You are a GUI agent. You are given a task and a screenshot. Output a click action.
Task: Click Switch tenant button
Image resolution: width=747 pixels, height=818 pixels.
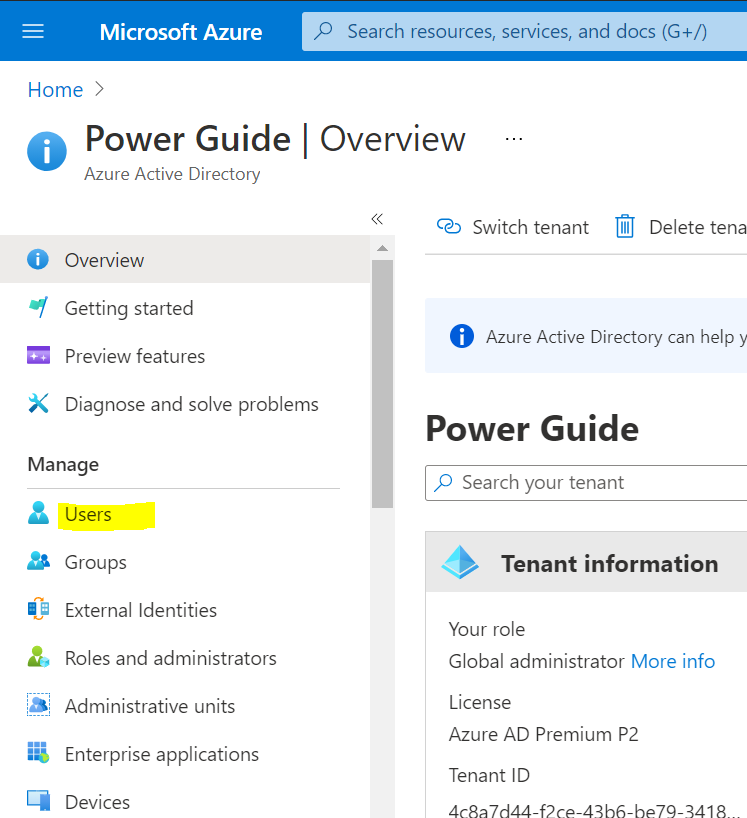tap(513, 227)
